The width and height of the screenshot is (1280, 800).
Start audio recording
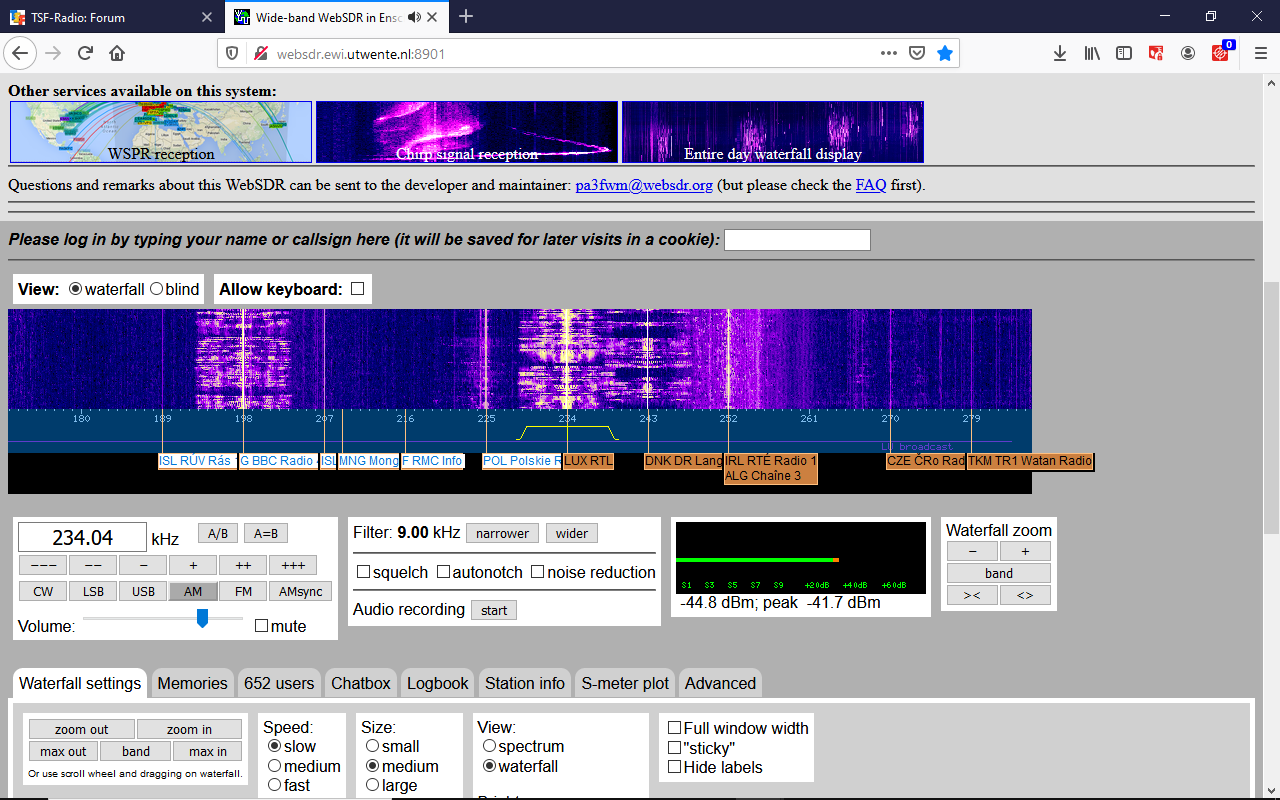click(x=494, y=610)
